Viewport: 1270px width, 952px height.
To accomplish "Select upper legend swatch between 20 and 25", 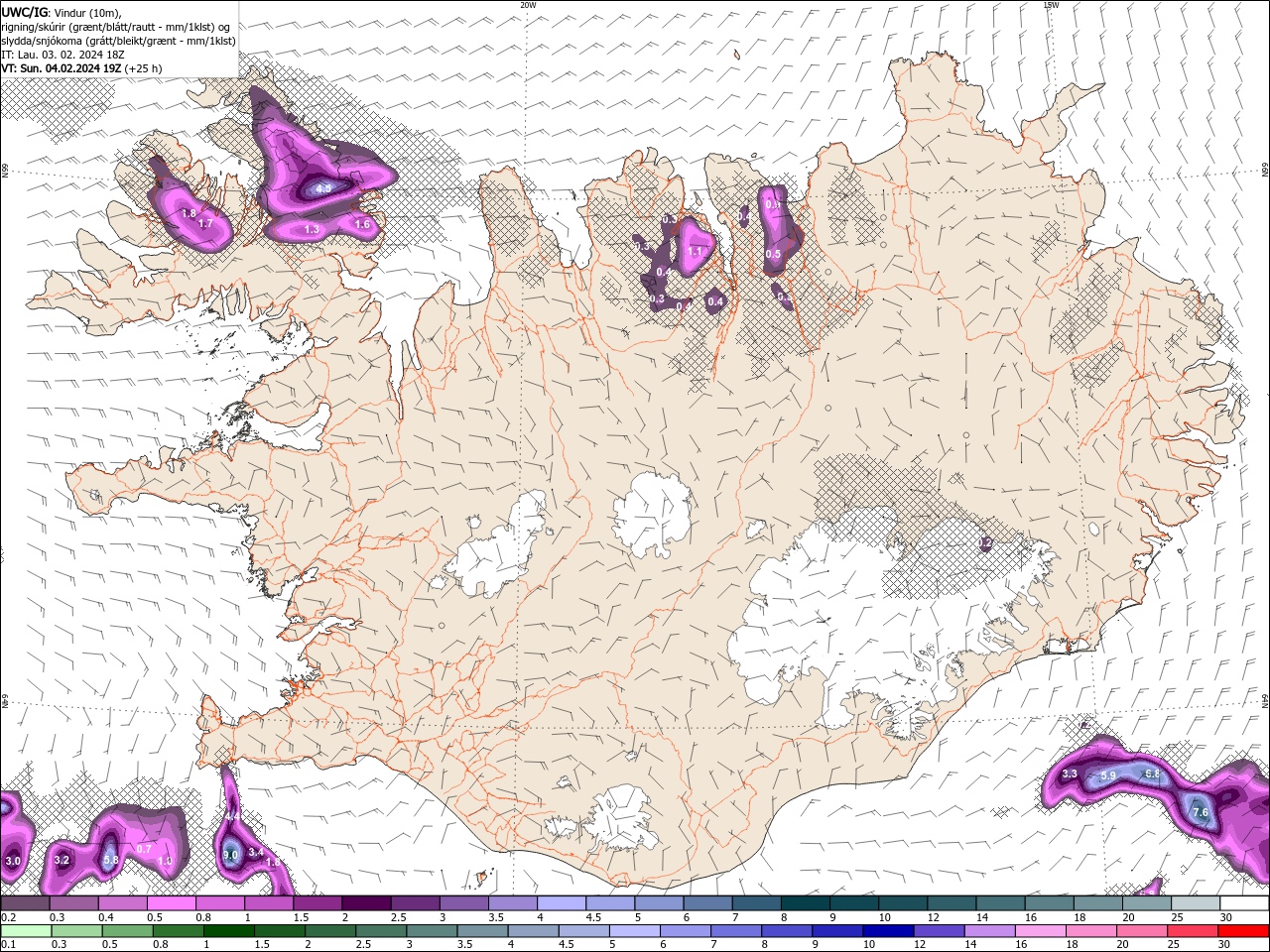I will pyautogui.click(x=1147, y=903).
